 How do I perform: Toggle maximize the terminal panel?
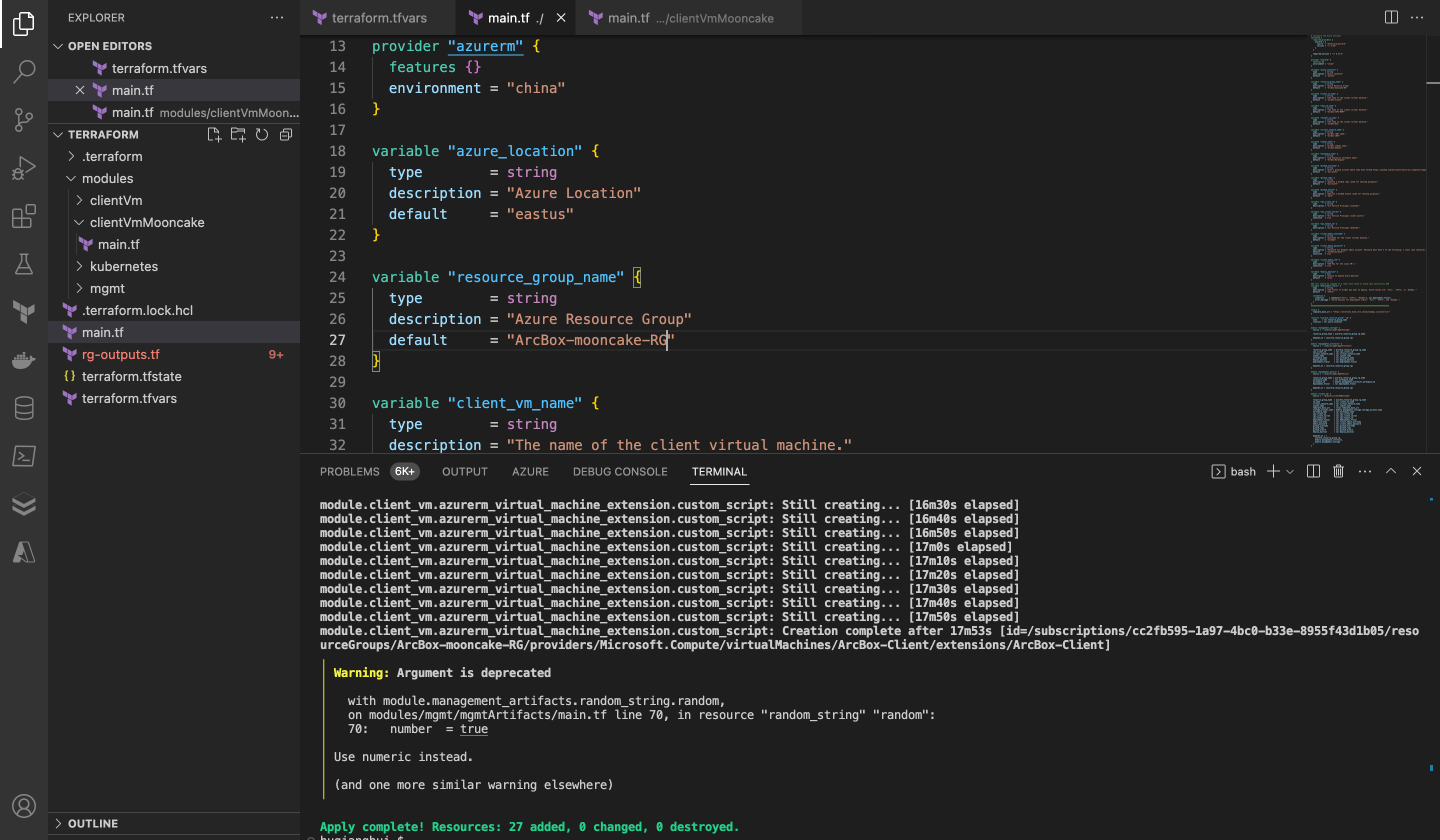point(1391,471)
